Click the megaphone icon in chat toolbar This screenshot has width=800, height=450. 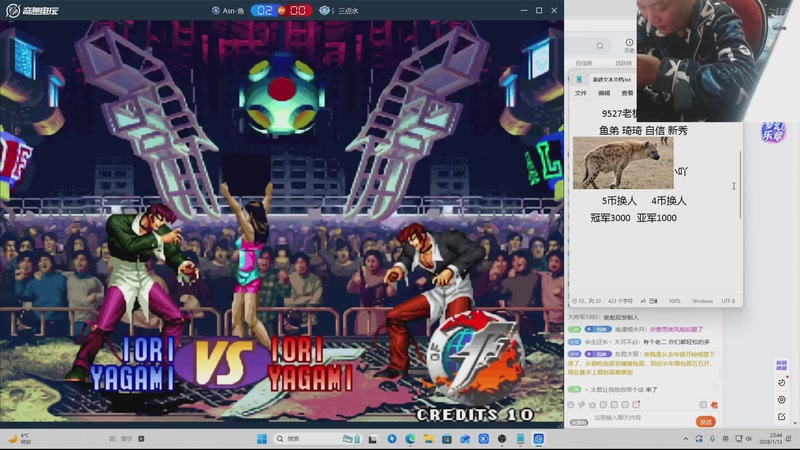[x=582, y=405]
